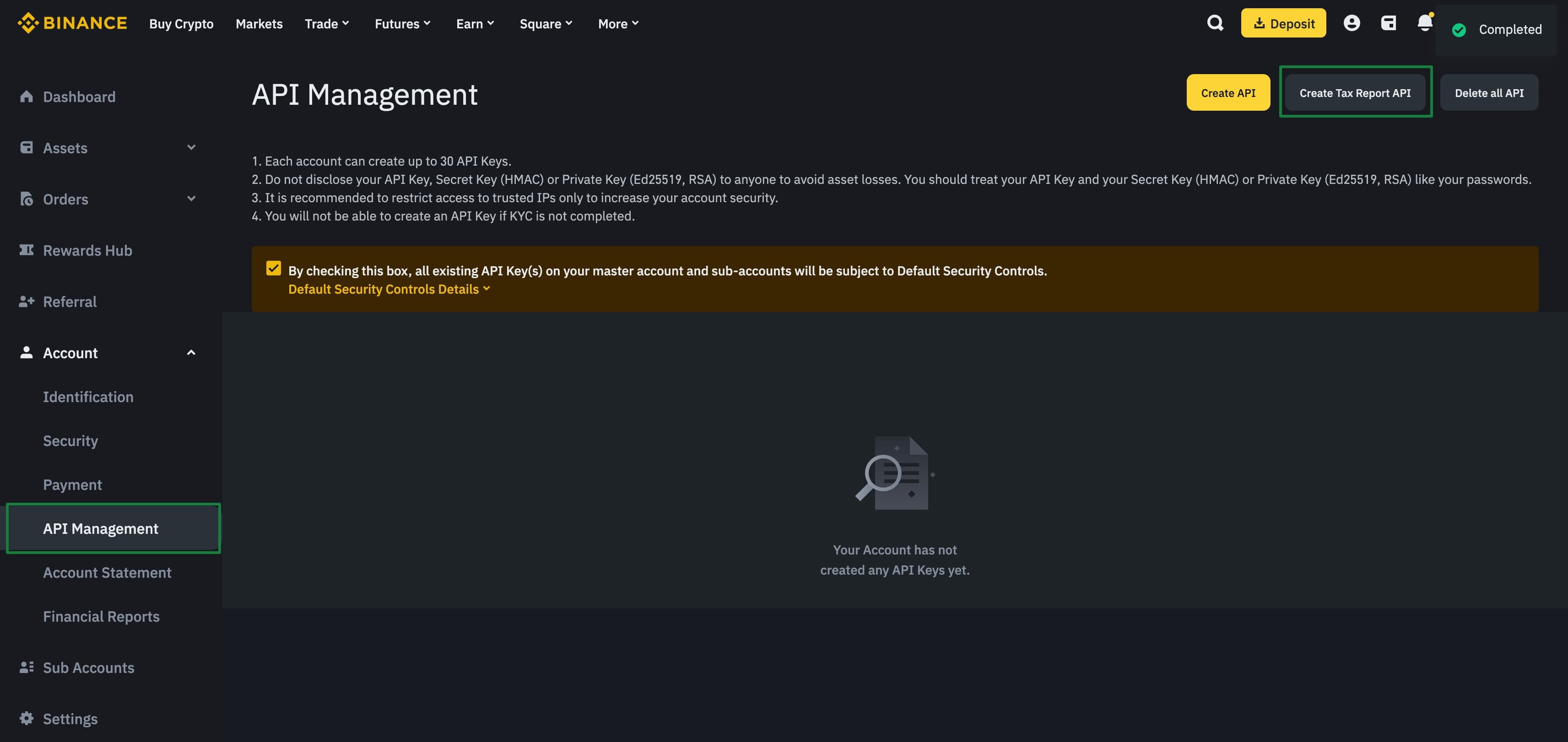The height and width of the screenshot is (742, 1568).
Task: Uncheck the Default Security Controls checkbox
Action: click(x=273, y=268)
